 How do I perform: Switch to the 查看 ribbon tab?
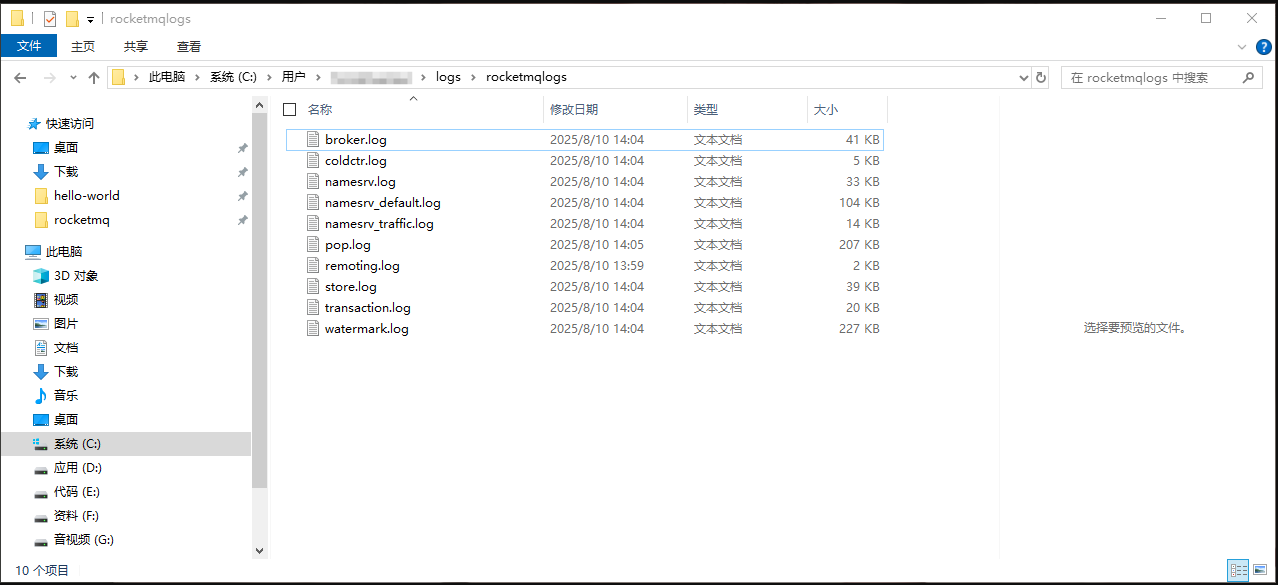(189, 45)
